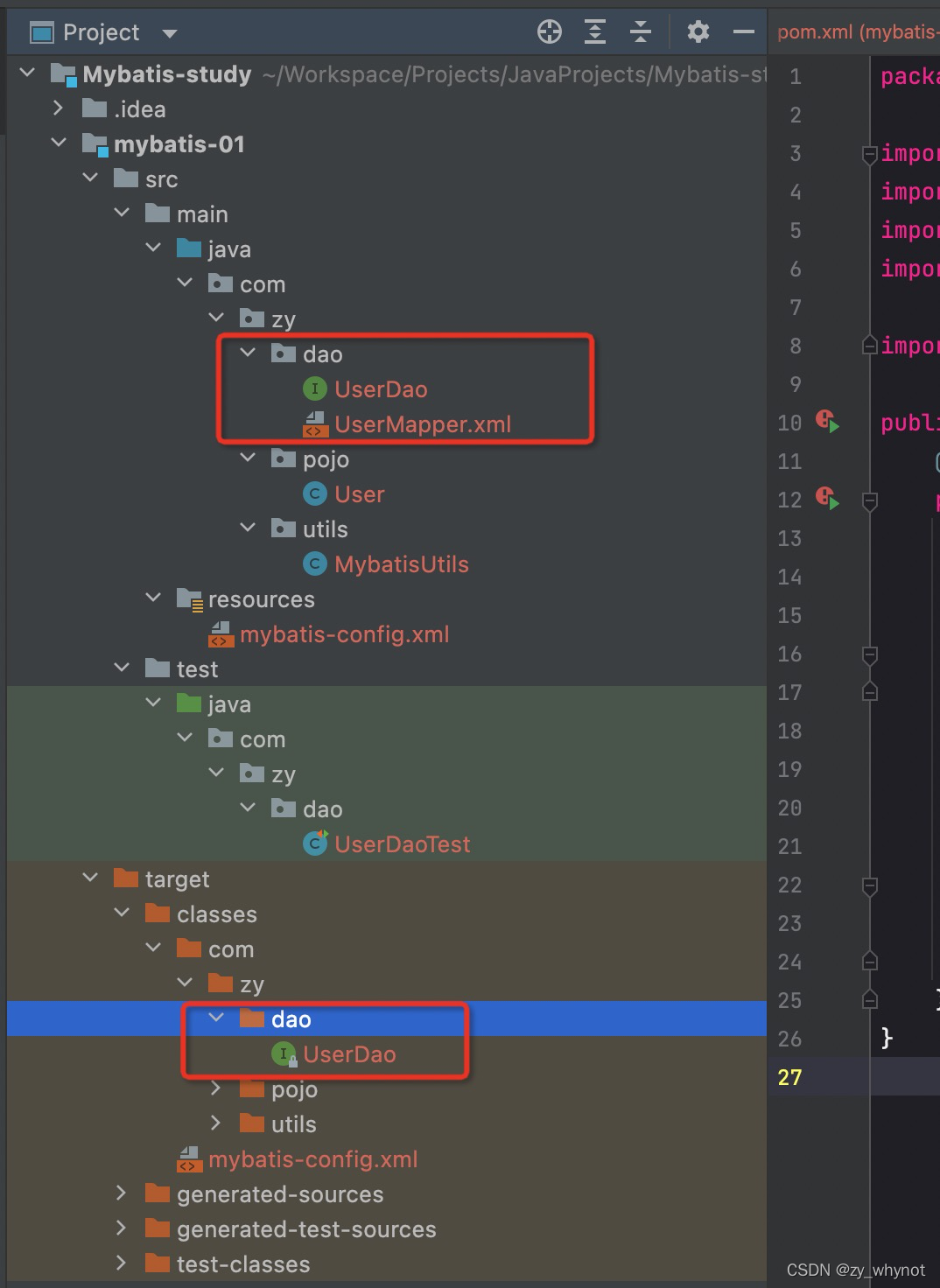Click the target folder icon
Image resolution: width=940 pixels, height=1288 pixels.
[126, 878]
